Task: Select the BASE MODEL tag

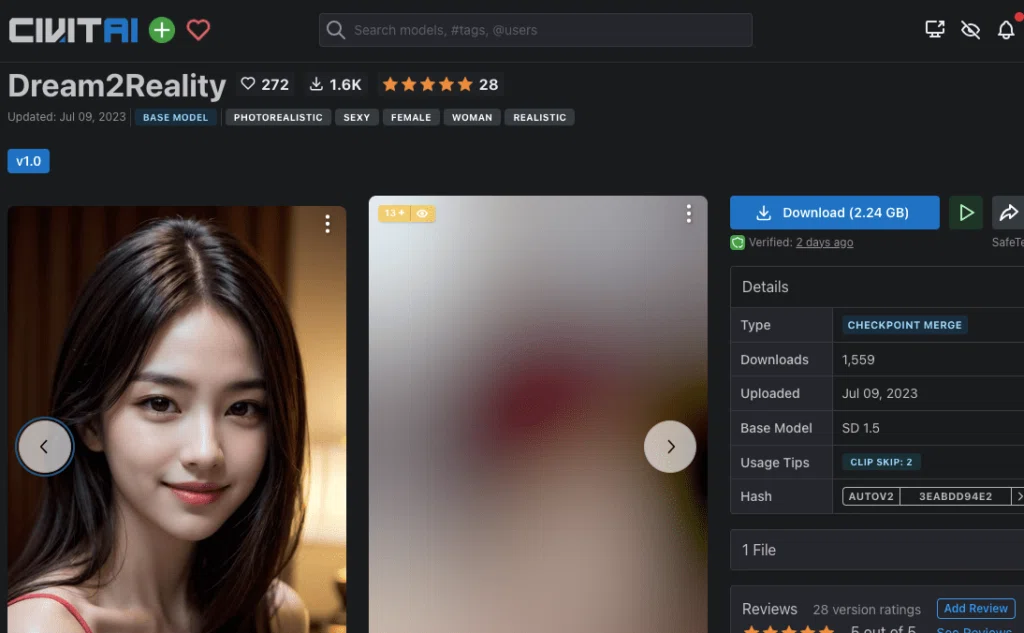Action: tap(175, 118)
